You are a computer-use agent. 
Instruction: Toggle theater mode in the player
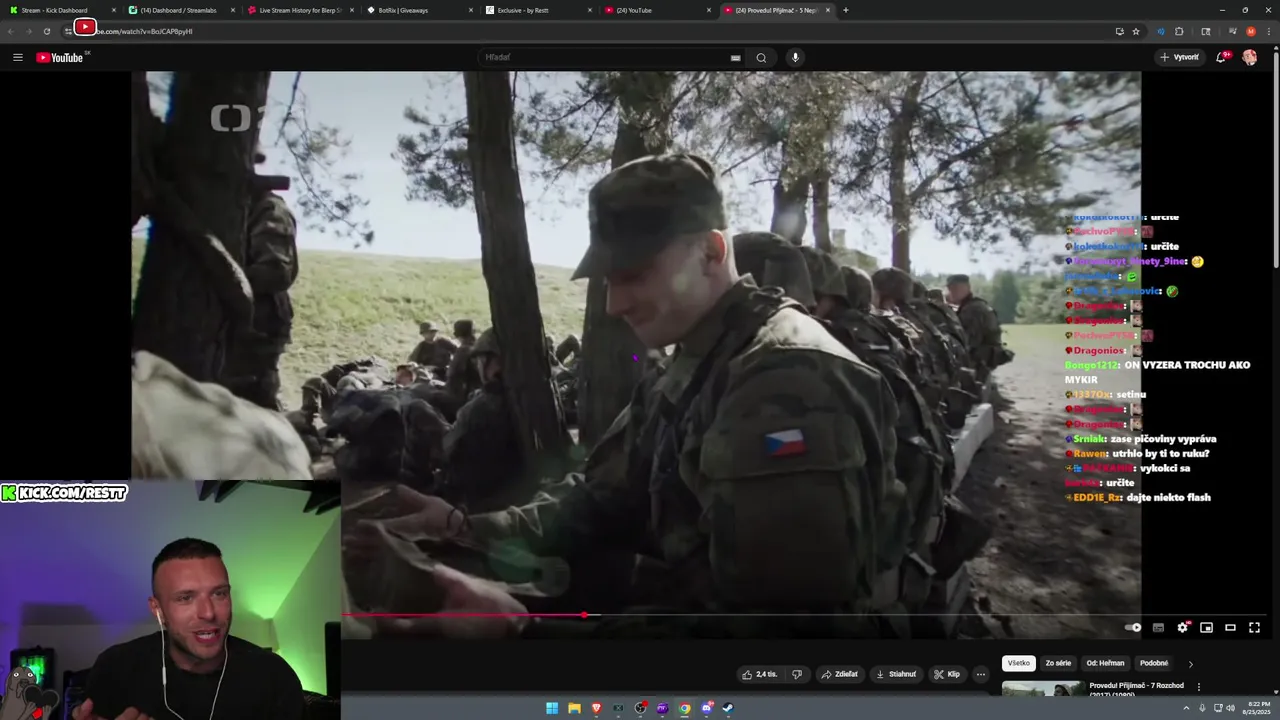(x=1230, y=627)
